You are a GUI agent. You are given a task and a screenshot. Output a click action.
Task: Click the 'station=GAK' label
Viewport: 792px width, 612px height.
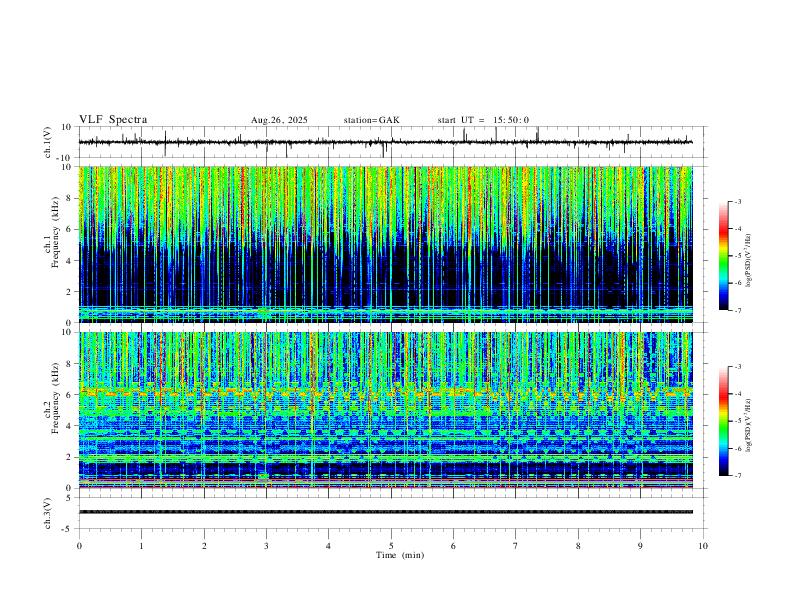coord(371,120)
